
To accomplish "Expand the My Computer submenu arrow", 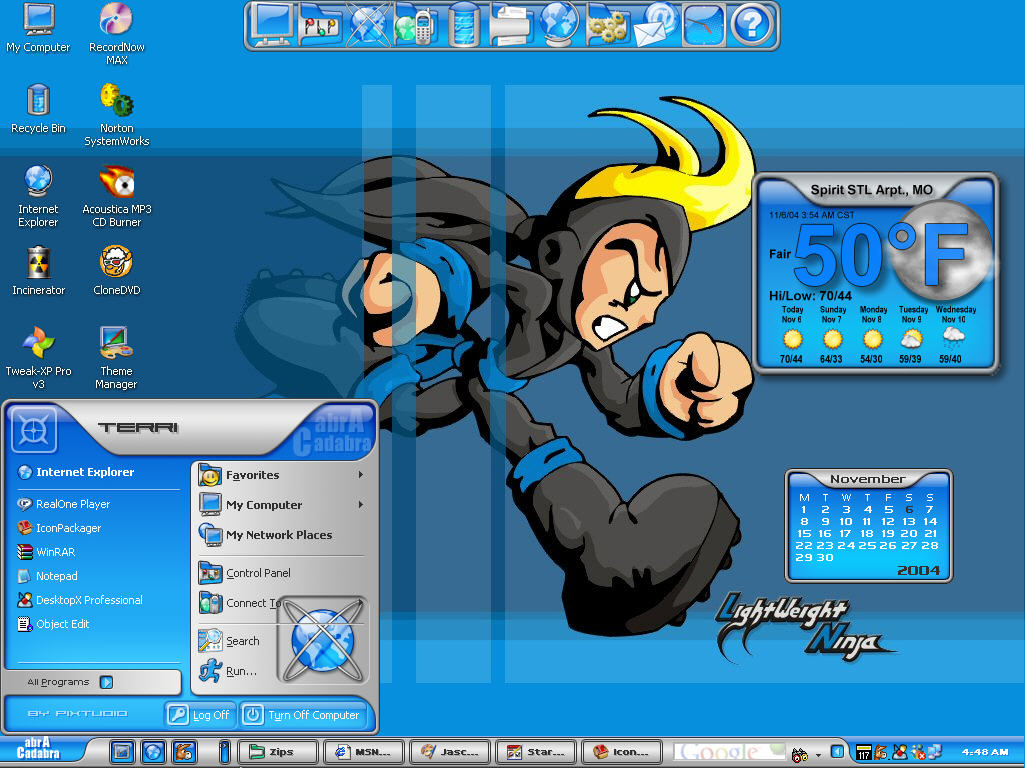I will (360, 505).
